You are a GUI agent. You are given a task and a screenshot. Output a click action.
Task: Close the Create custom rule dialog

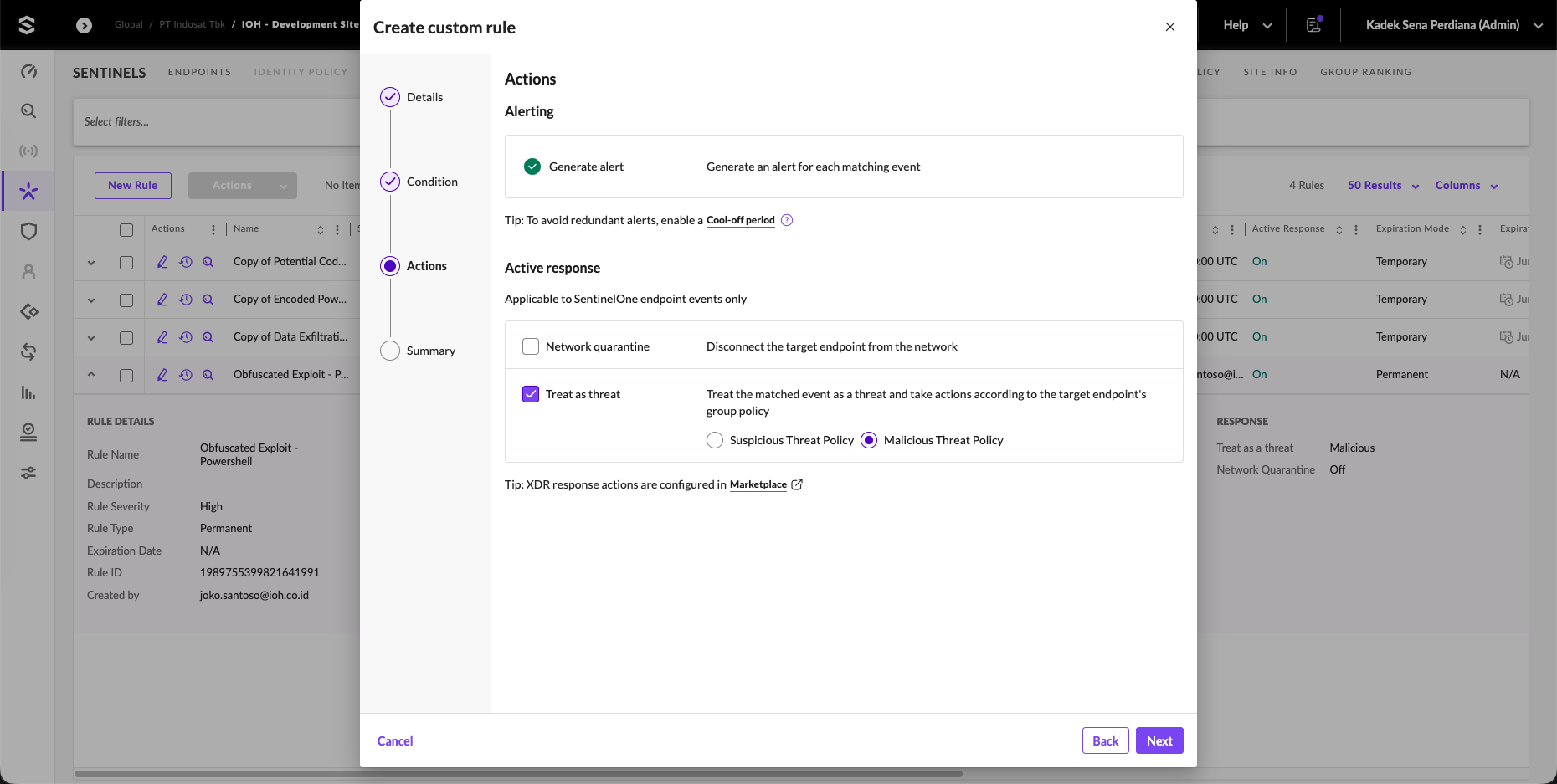(1170, 27)
